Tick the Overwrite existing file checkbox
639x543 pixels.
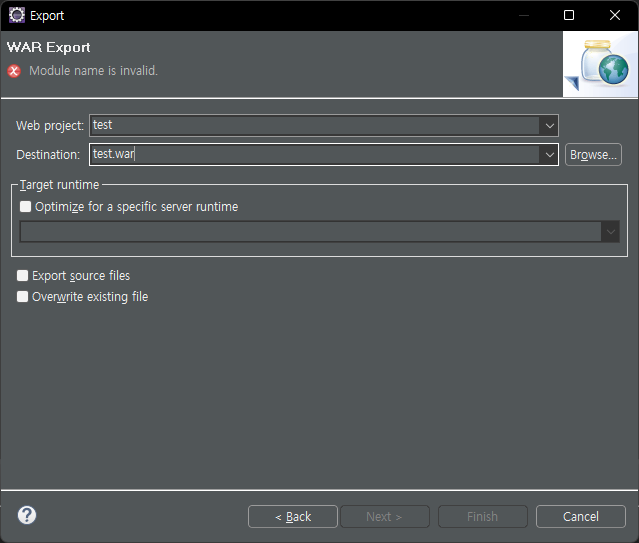coord(22,296)
